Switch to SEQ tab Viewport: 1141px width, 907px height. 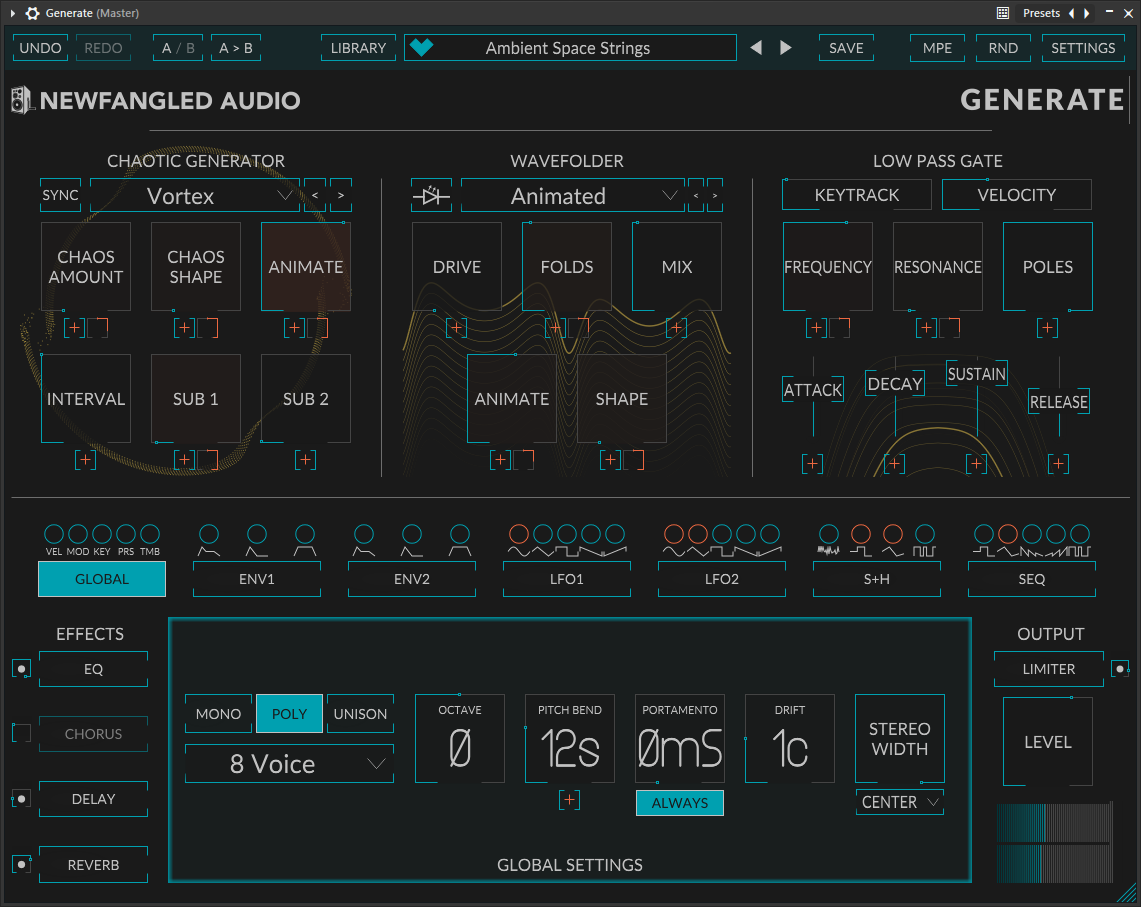1032,579
